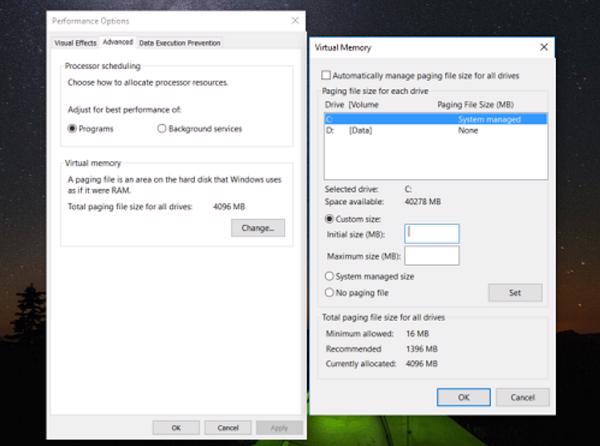Switch to the Visual Effects tab
Screen dimensions: 600x446
75,43
